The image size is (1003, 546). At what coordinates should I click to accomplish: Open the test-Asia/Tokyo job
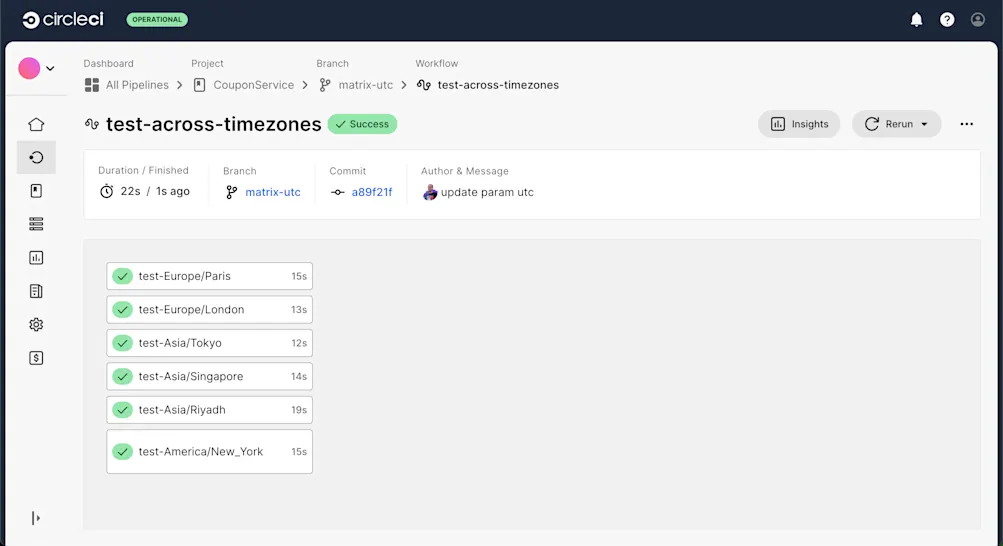[x=209, y=343]
